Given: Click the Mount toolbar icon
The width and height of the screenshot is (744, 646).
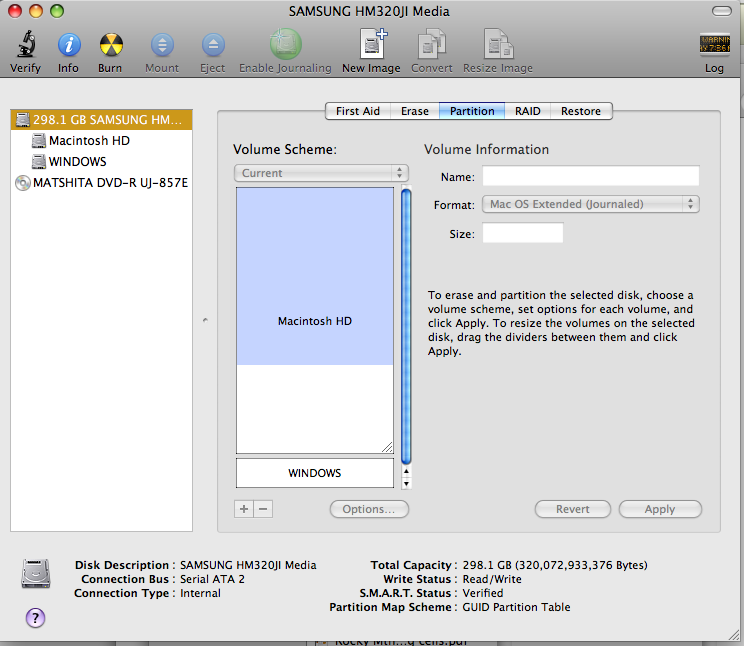Looking at the screenshot, I should 162,45.
